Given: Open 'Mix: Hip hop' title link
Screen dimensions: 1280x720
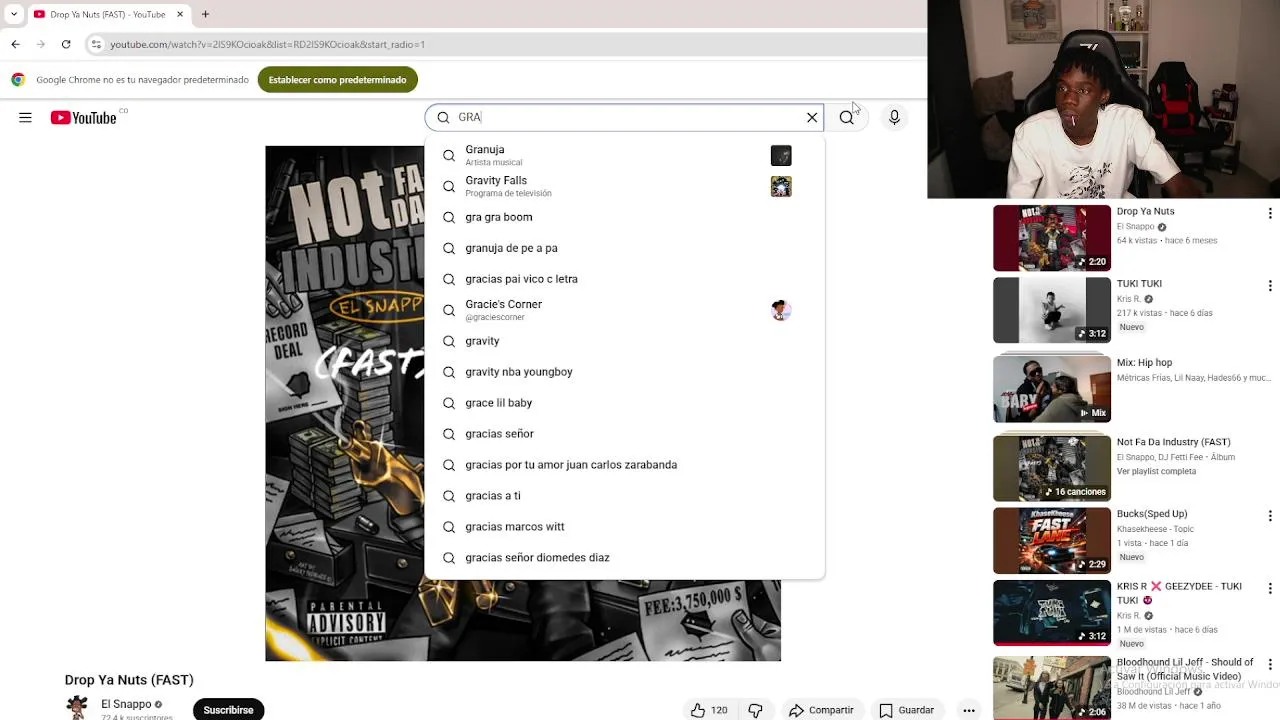Looking at the screenshot, I should (x=1144, y=363).
